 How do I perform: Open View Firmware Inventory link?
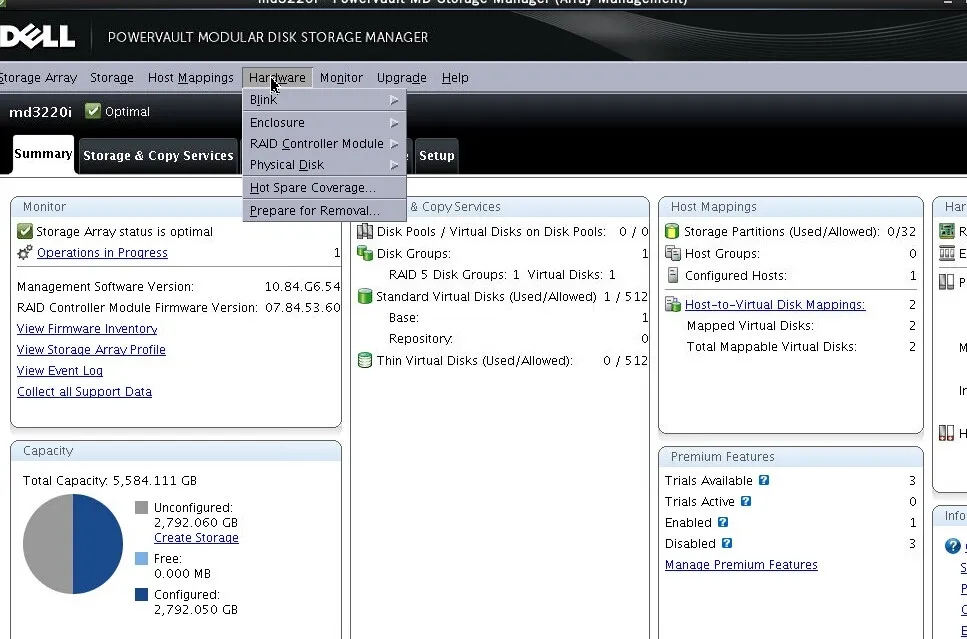click(87, 329)
